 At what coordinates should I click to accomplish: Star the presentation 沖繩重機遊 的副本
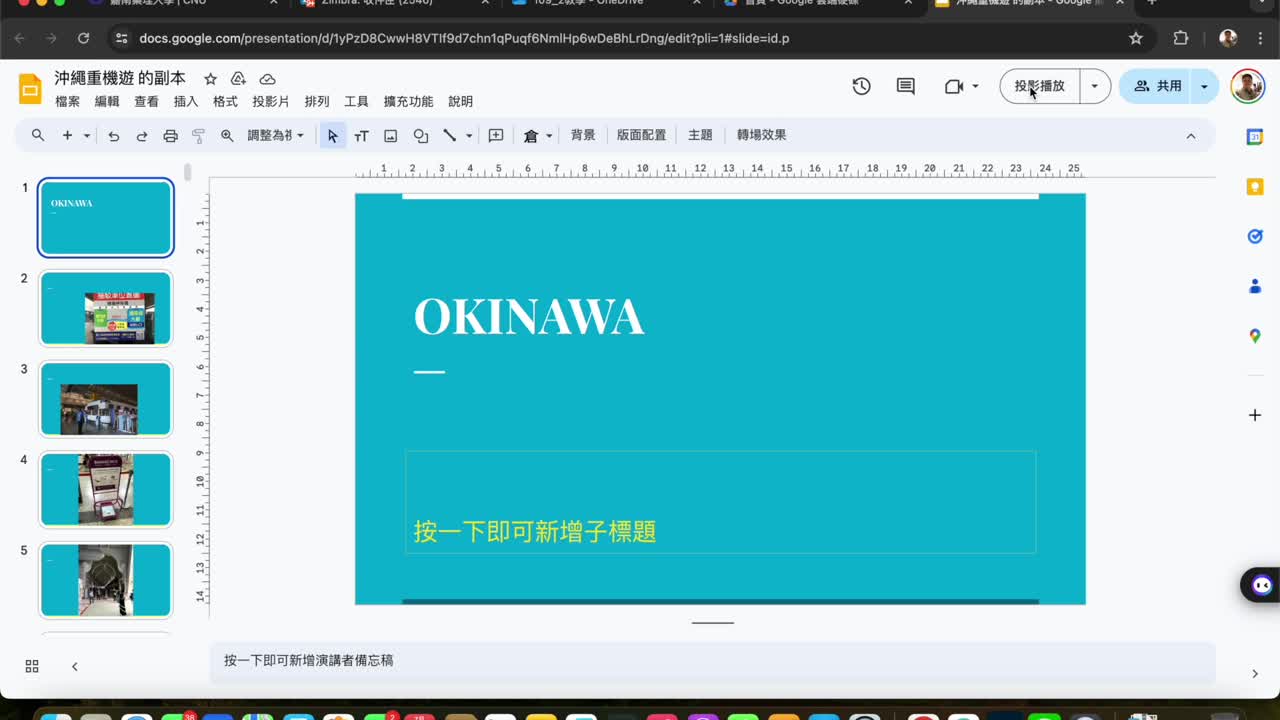(210, 79)
